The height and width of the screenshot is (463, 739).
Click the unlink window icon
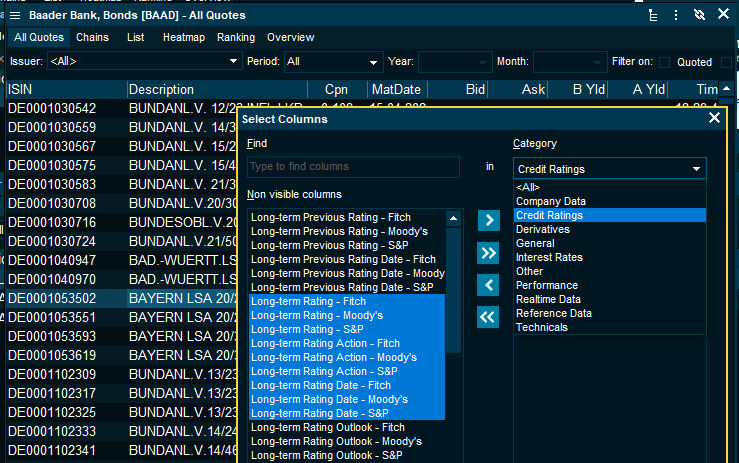point(699,15)
